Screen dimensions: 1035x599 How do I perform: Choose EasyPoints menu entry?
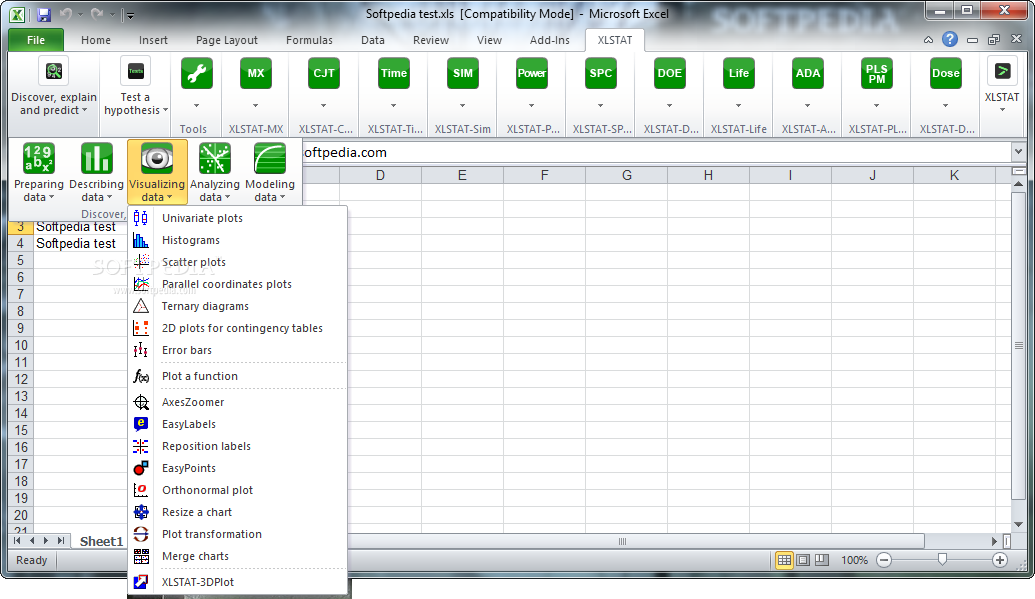(x=237, y=468)
